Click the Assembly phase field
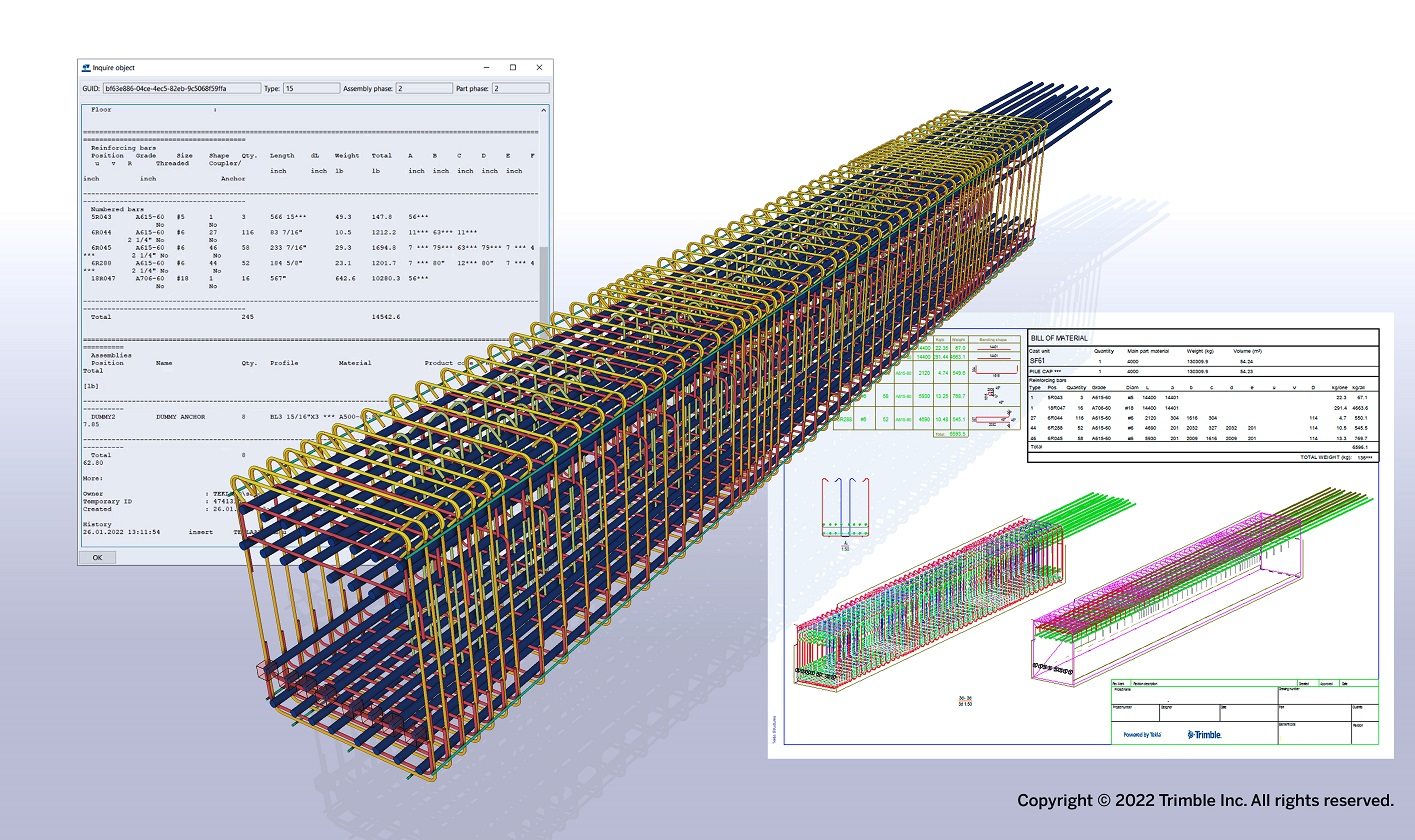 425,88
